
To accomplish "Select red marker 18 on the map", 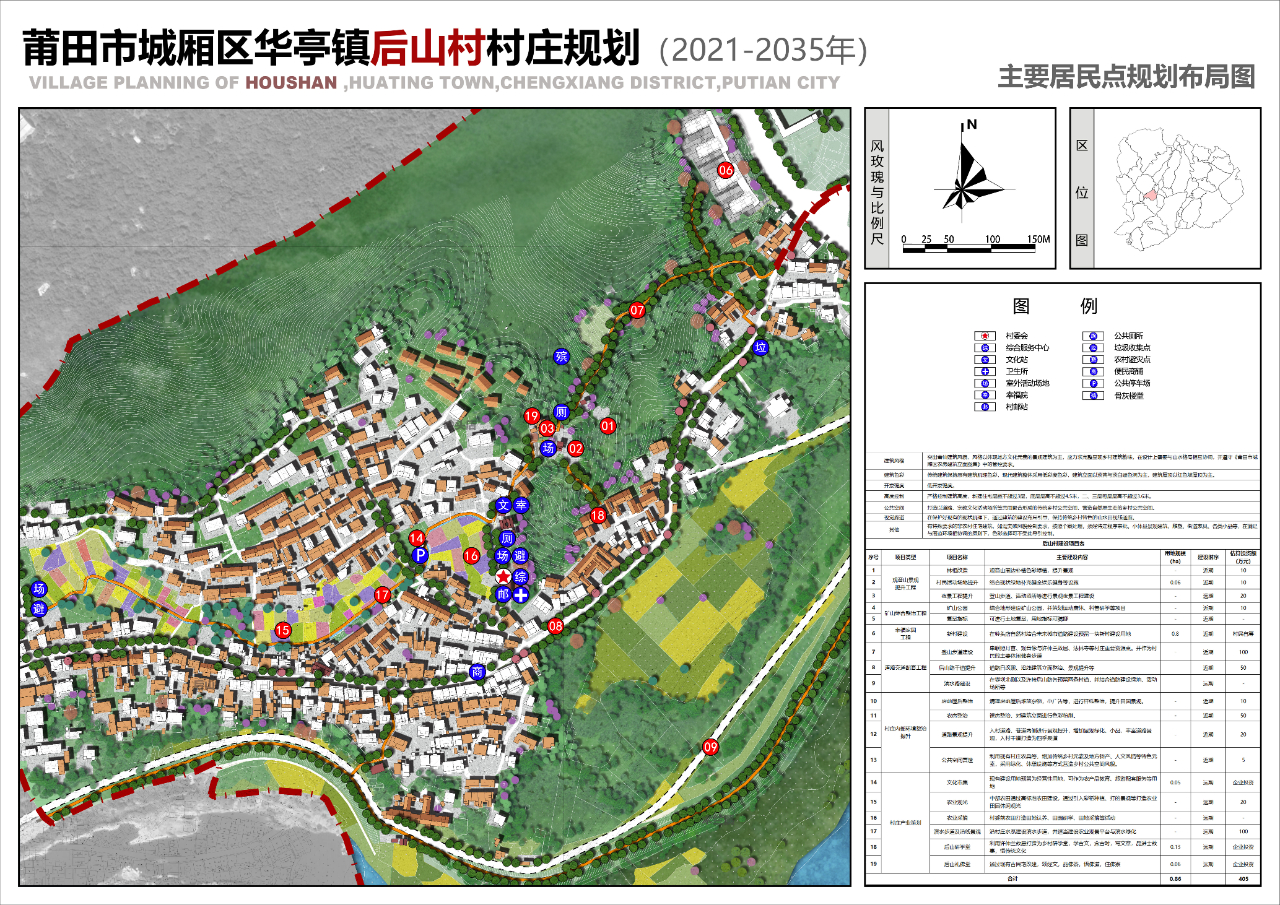I will pos(598,516).
